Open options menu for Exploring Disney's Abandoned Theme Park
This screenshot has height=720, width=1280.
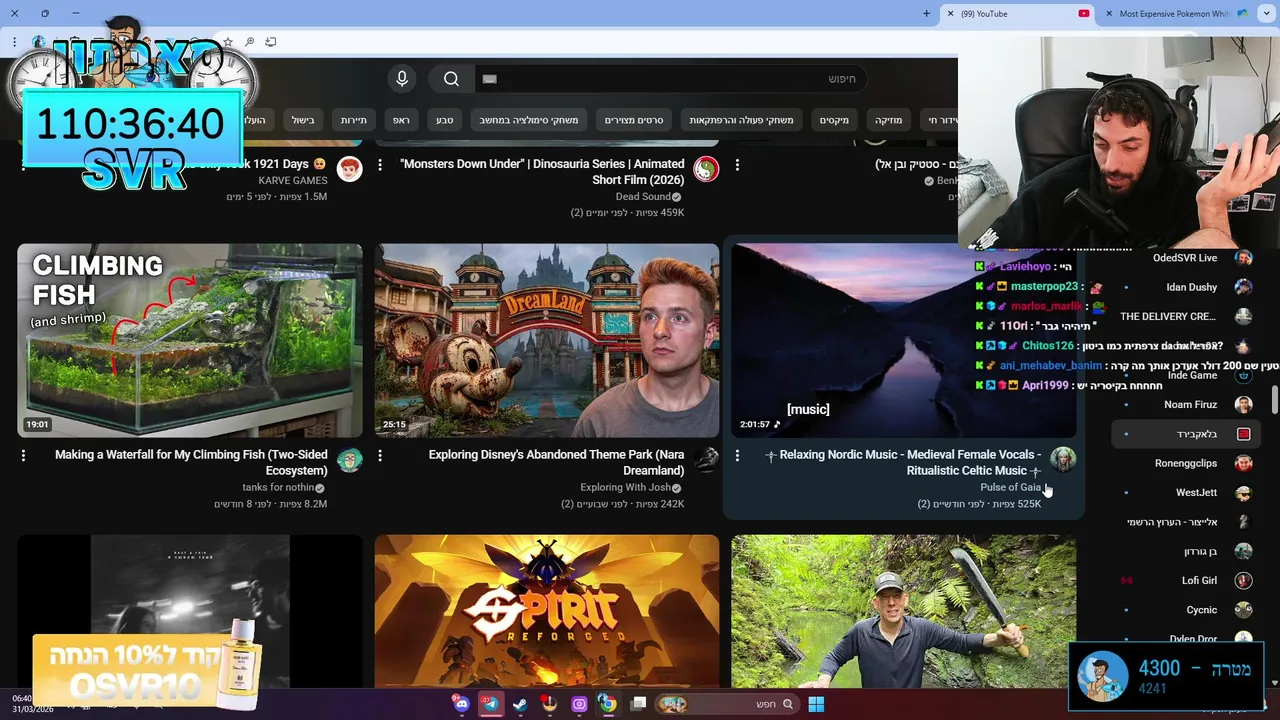pos(380,455)
